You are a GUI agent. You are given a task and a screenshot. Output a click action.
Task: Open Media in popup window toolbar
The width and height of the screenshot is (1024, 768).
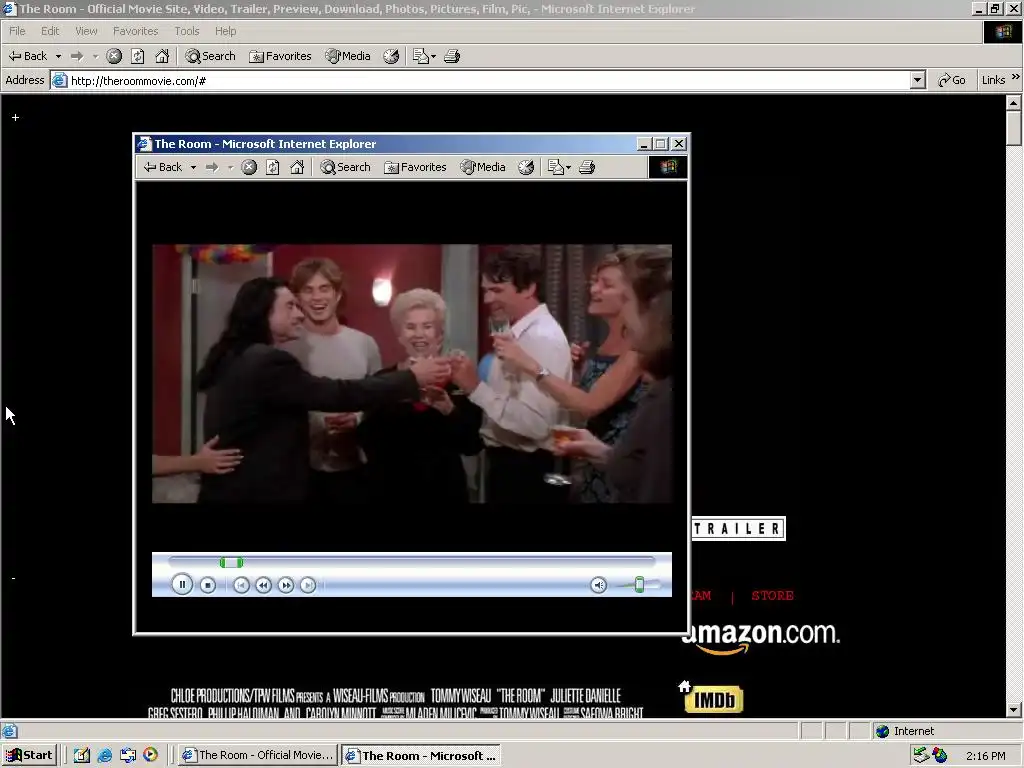[x=483, y=167]
